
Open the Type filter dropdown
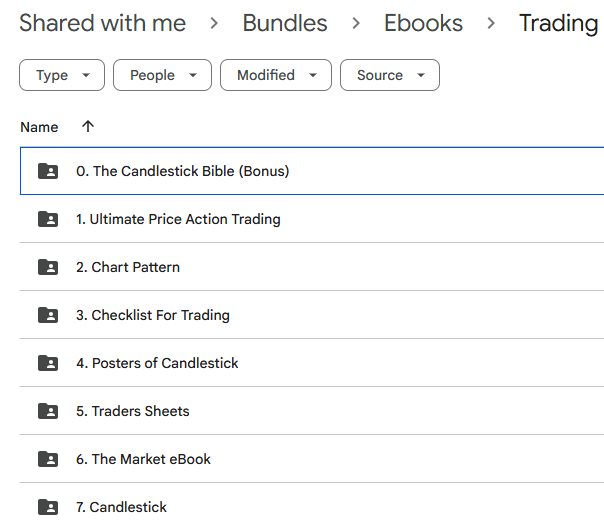(x=61, y=75)
